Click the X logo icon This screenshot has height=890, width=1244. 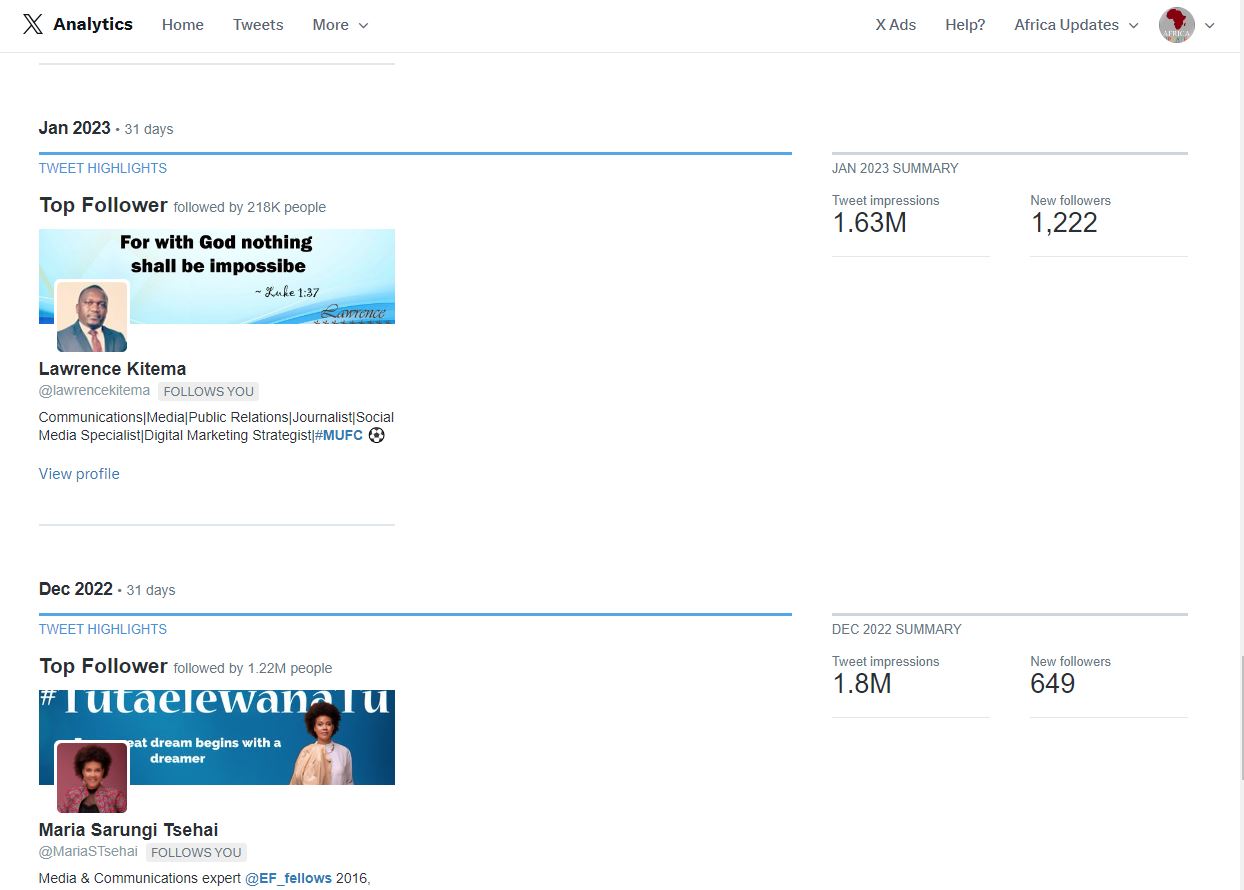point(33,25)
